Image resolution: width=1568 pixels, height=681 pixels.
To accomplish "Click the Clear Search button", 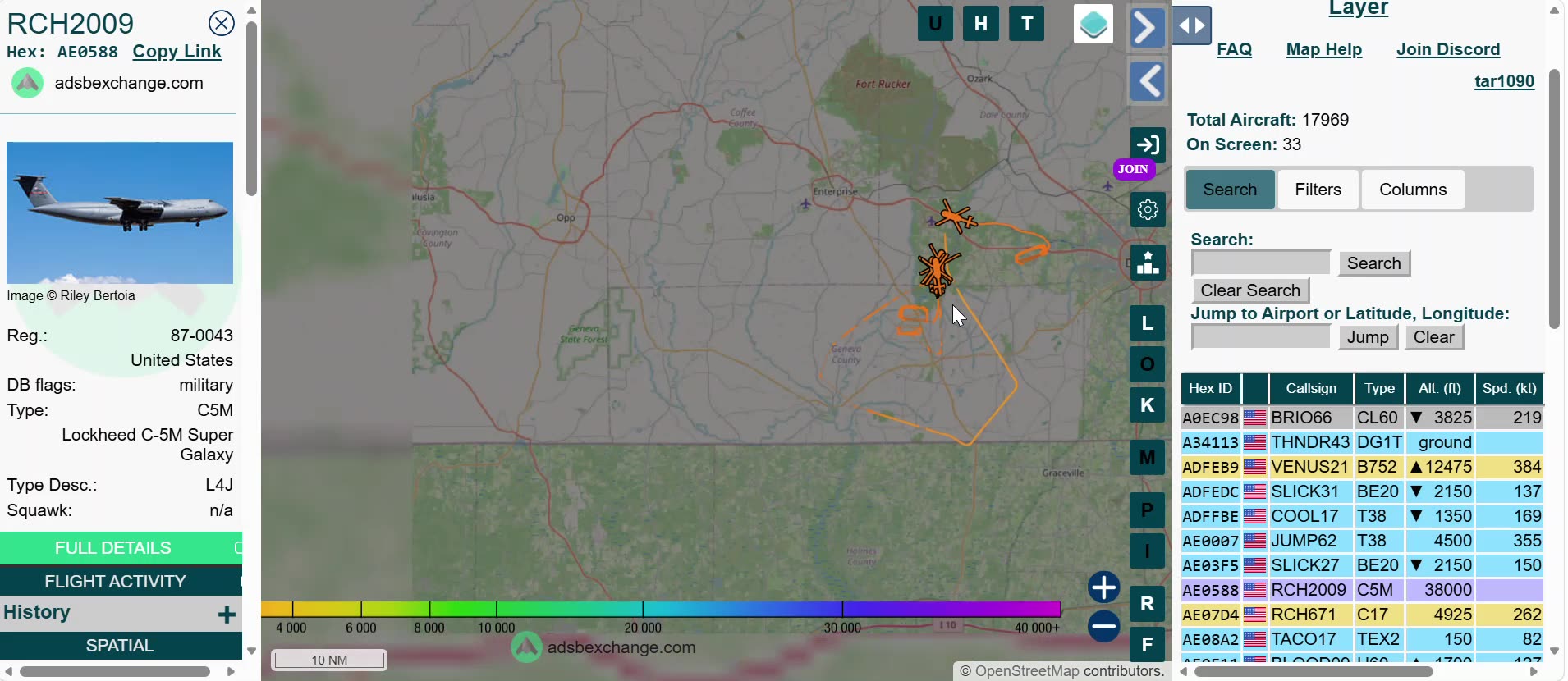I will tap(1250, 290).
